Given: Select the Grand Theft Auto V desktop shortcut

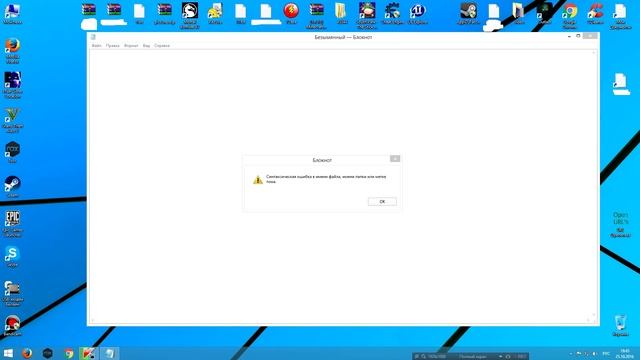Looking at the screenshot, I should click(x=12, y=120).
